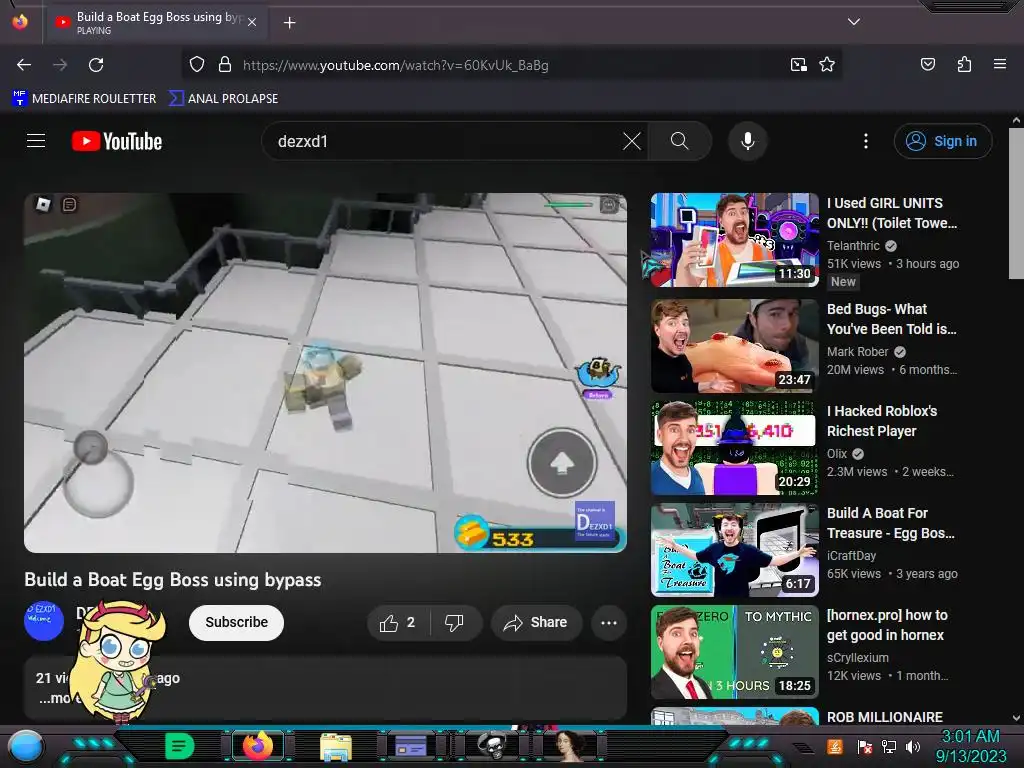
Task: Open clock showing 3:01 AM
Action: click(970, 746)
